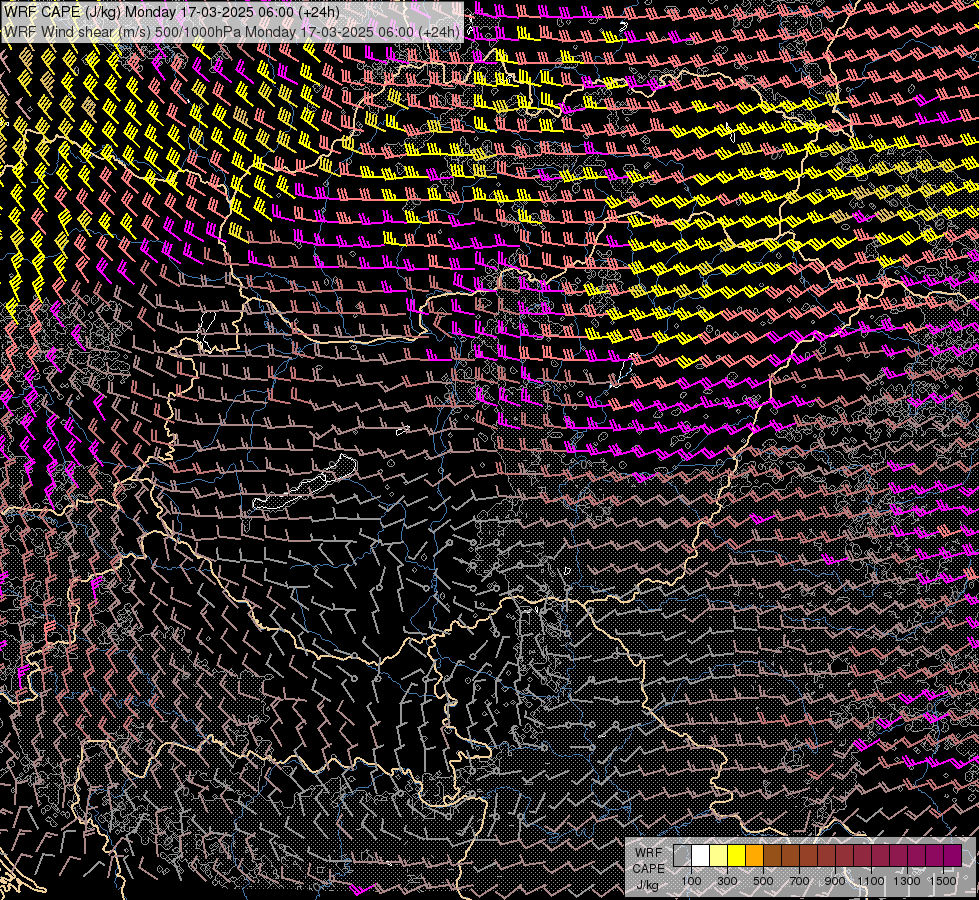Viewport: 979px width, 900px height.
Task: Click the bright yellow 300 J/kg legend swatch
Action: (737, 856)
